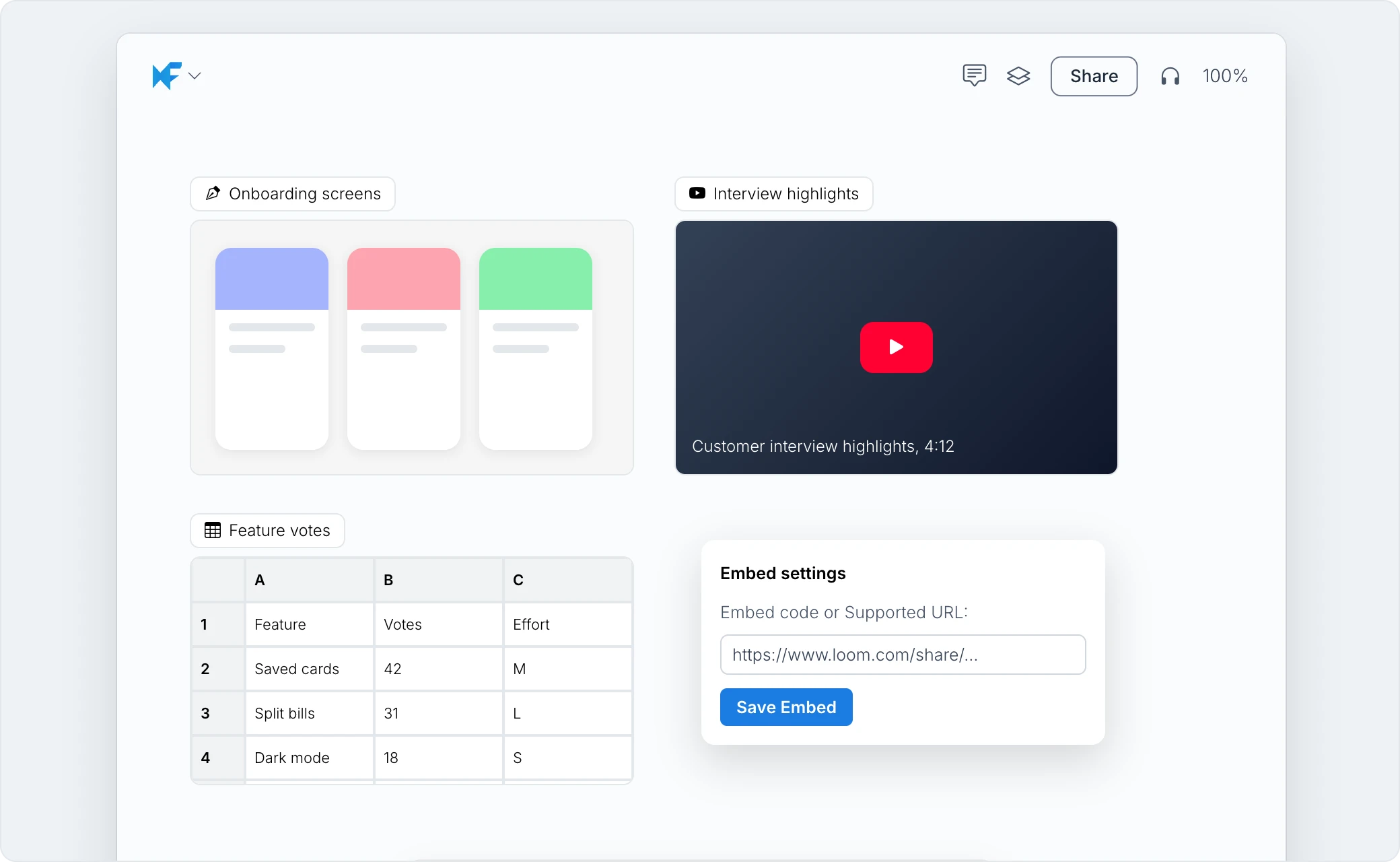Click the table icon on Feature votes

pos(213,530)
